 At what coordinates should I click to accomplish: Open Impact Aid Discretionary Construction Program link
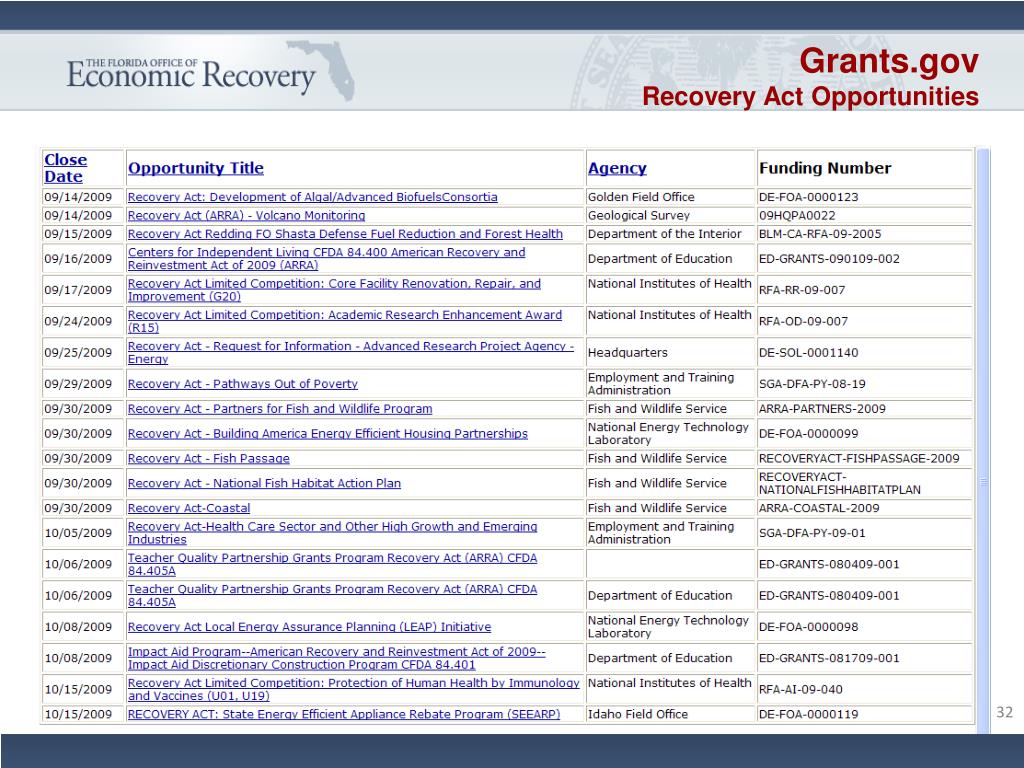coord(336,658)
